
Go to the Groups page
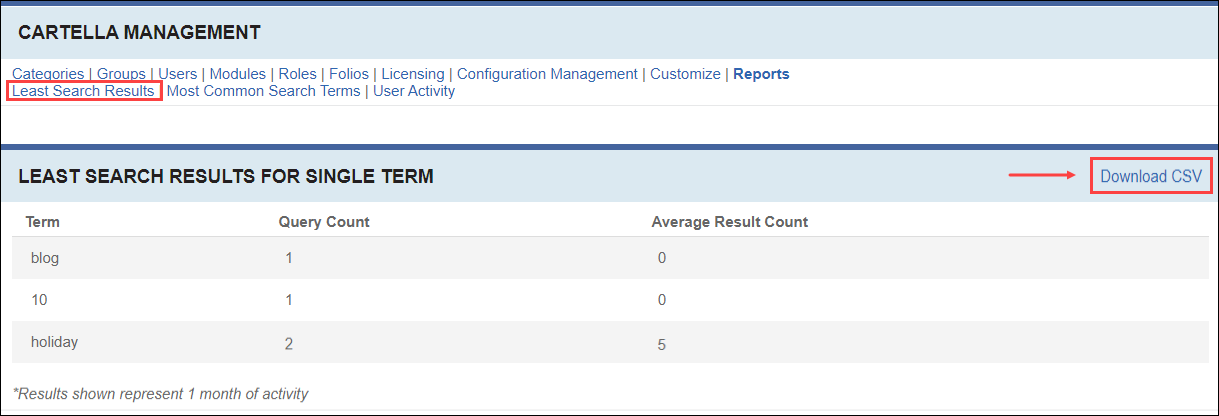click(x=121, y=74)
